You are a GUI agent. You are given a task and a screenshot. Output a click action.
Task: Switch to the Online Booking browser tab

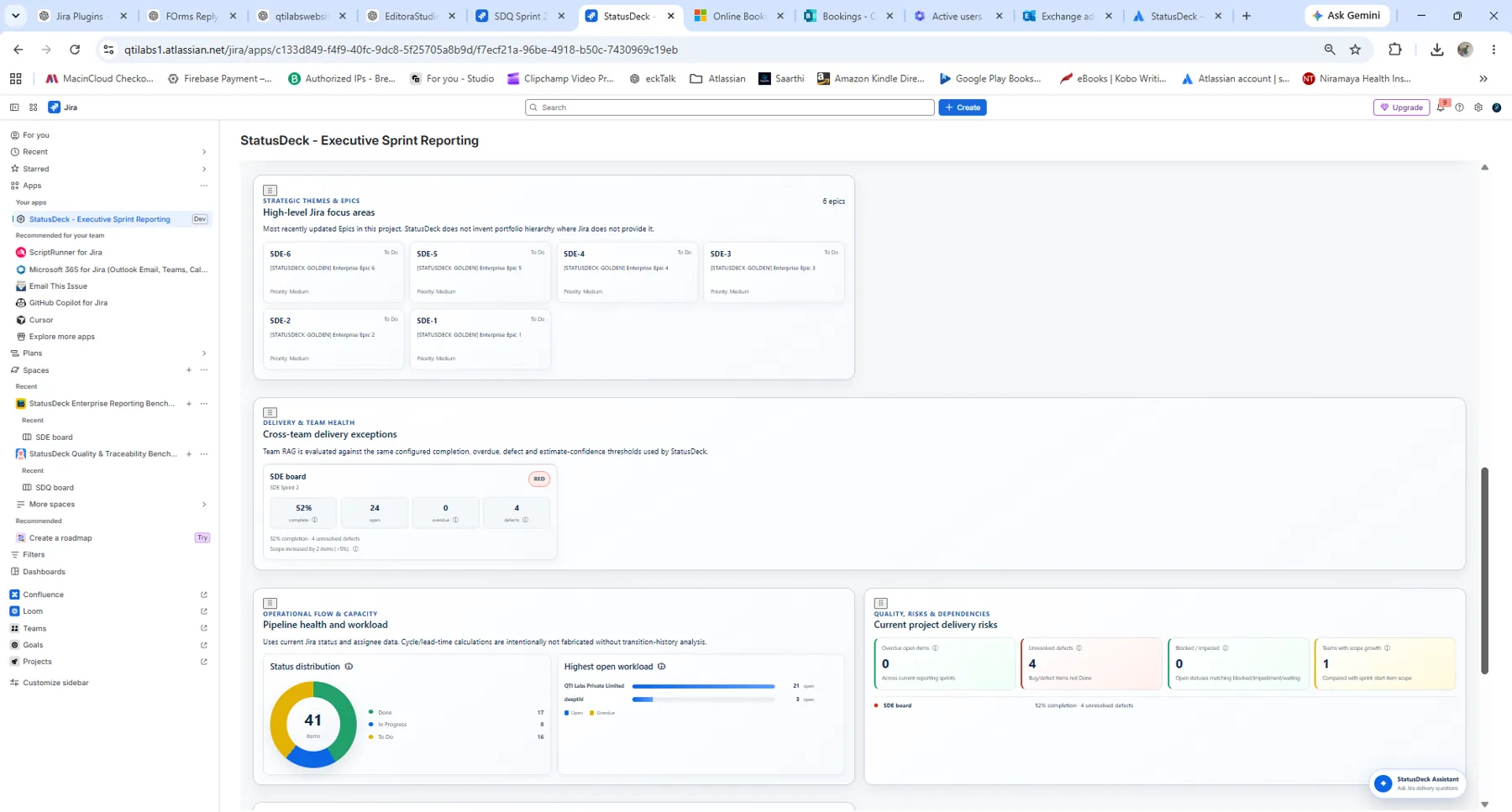(x=738, y=16)
